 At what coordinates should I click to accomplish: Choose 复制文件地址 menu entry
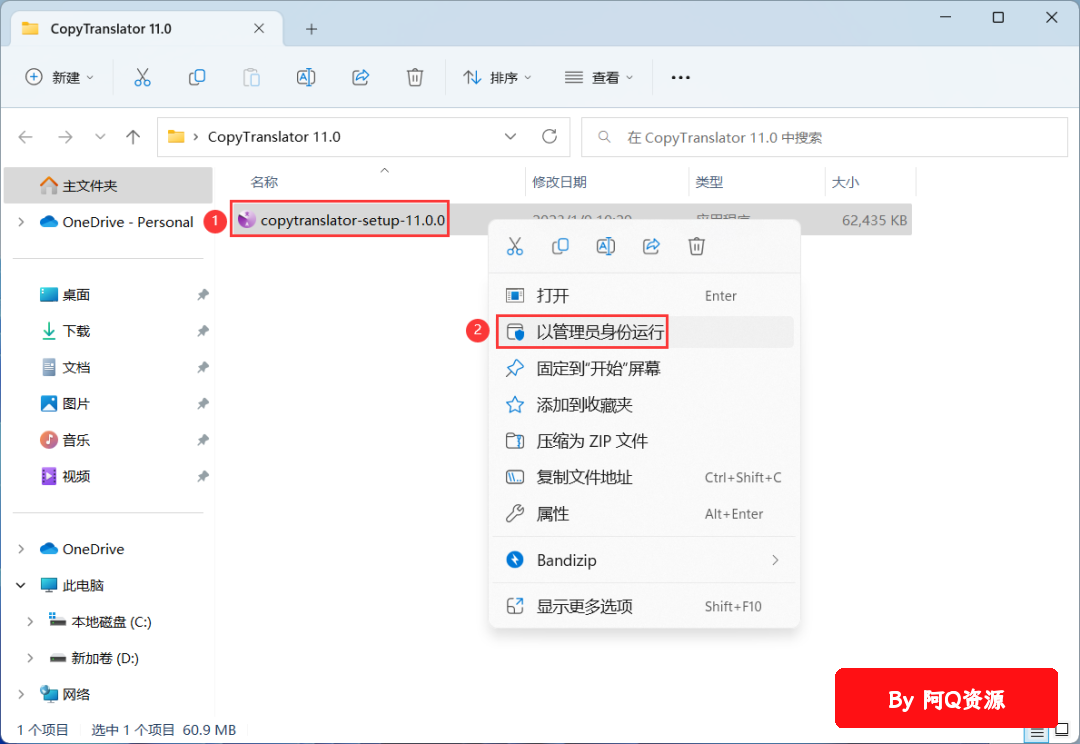pos(644,477)
